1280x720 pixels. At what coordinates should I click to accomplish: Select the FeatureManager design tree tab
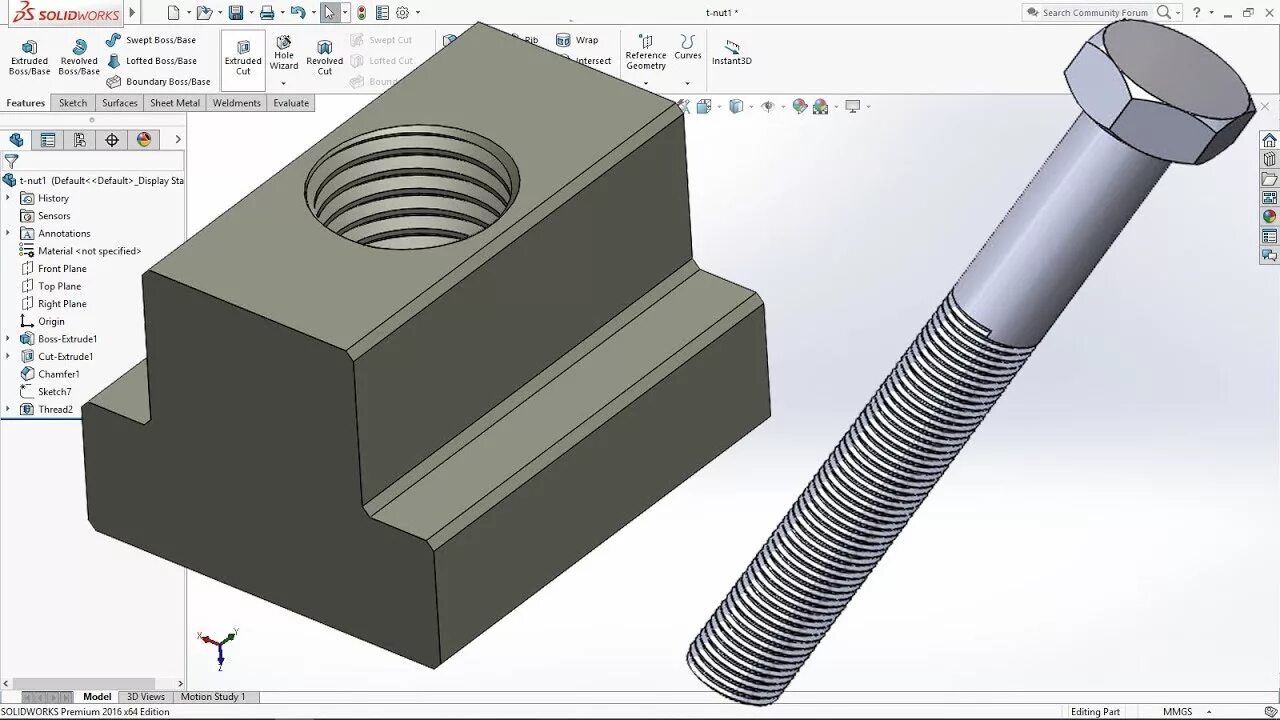click(x=16, y=140)
